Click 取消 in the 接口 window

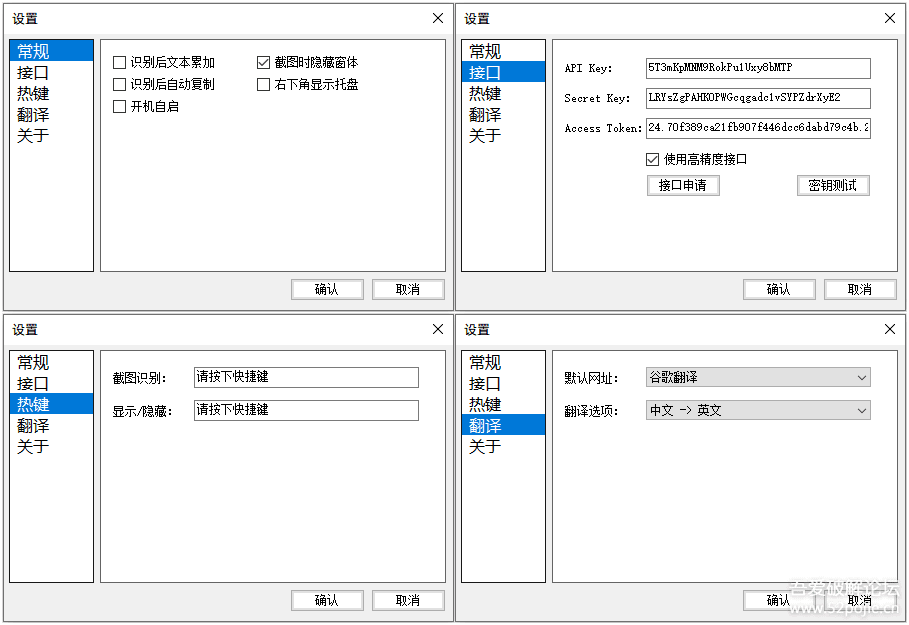click(860, 289)
